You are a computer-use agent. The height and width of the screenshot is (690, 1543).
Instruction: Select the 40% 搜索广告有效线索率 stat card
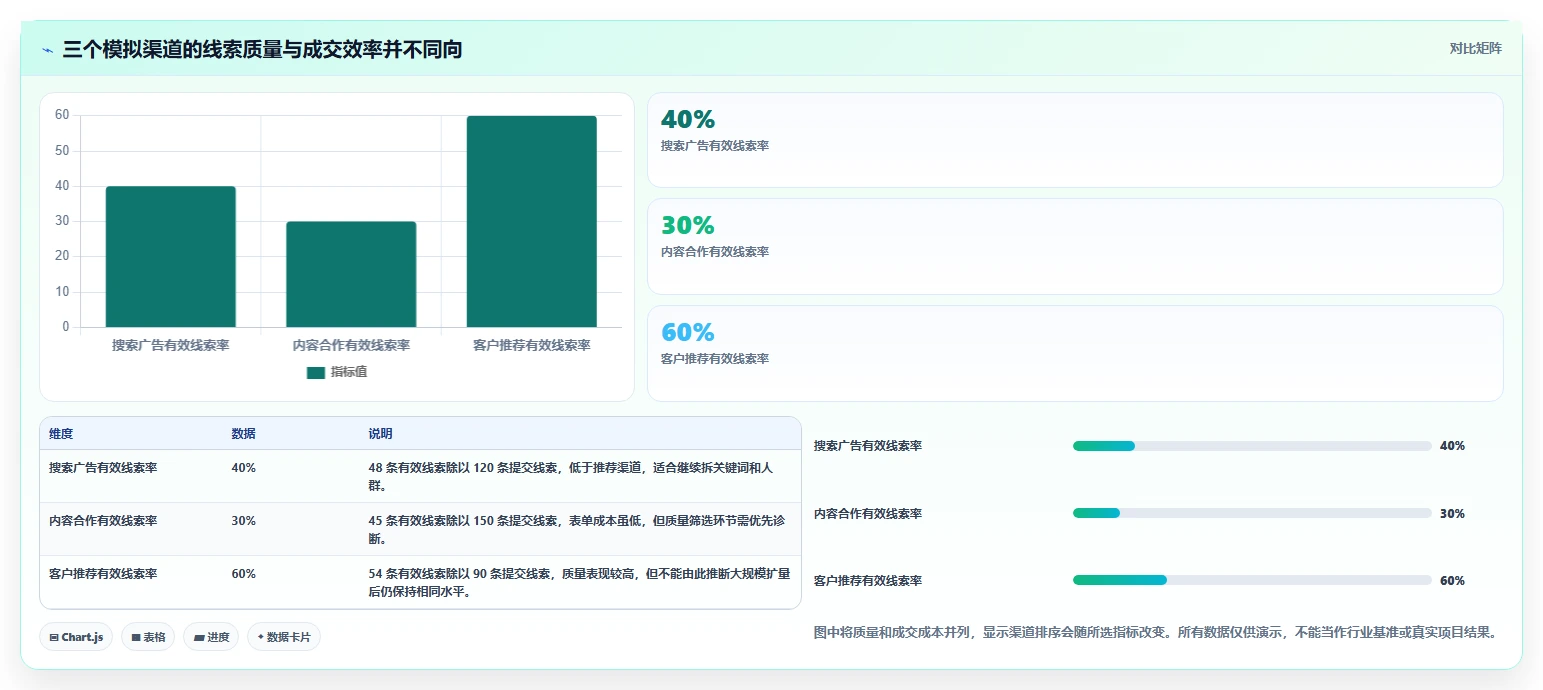1075,140
